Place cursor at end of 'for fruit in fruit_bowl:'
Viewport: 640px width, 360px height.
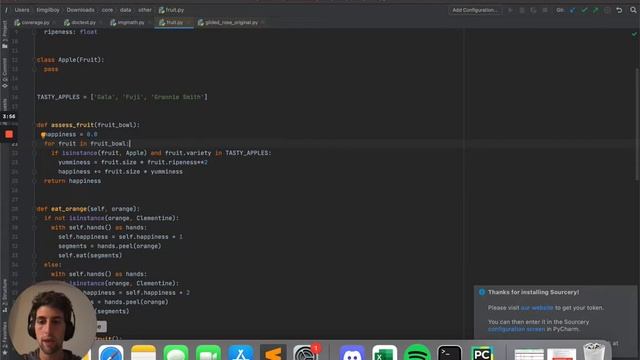[130, 144]
